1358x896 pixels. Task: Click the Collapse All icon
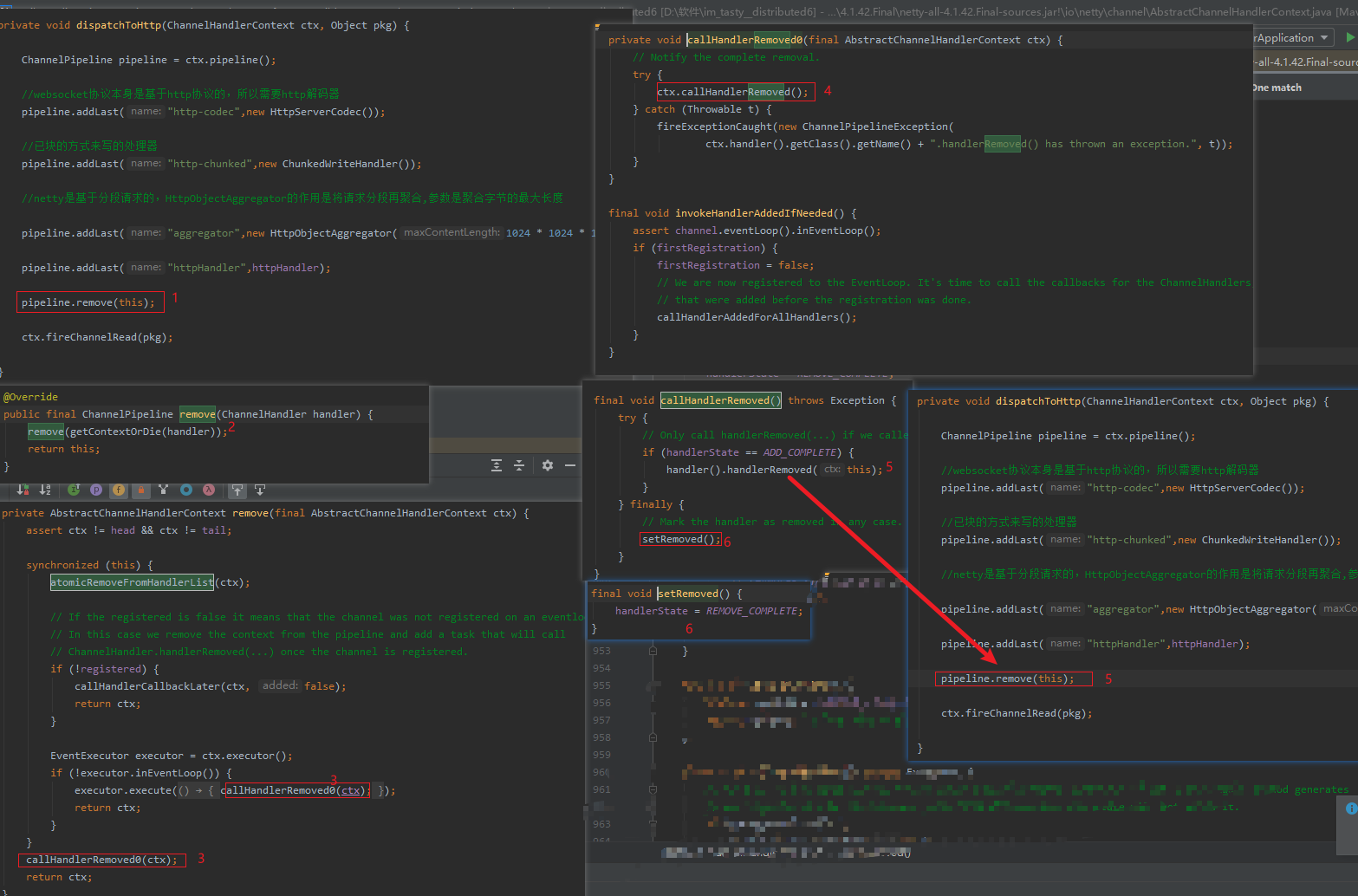click(x=519, y=465)
